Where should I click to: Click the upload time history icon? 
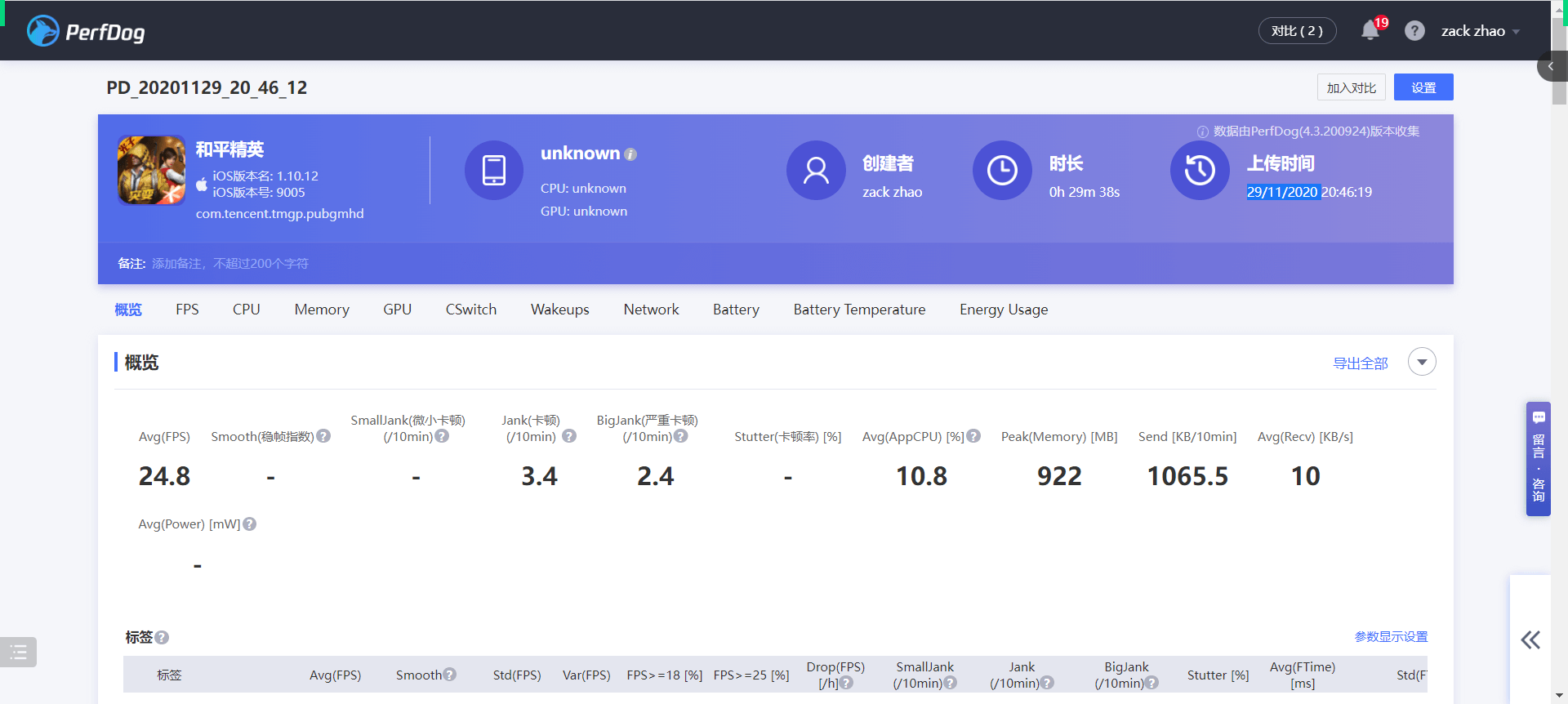point(1200,170)
